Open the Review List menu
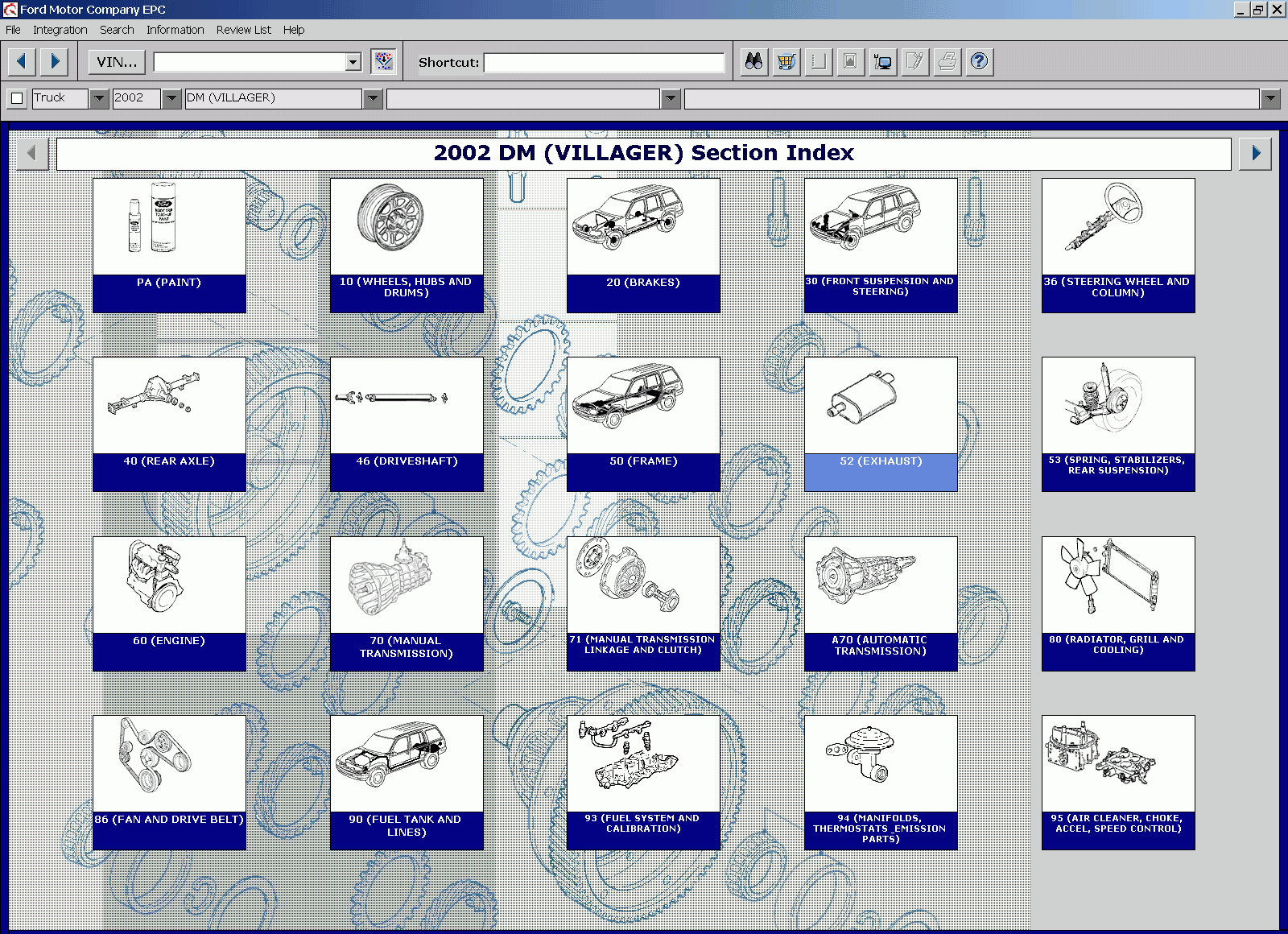This screenshot has height=934, width=1288. (244, 30)
